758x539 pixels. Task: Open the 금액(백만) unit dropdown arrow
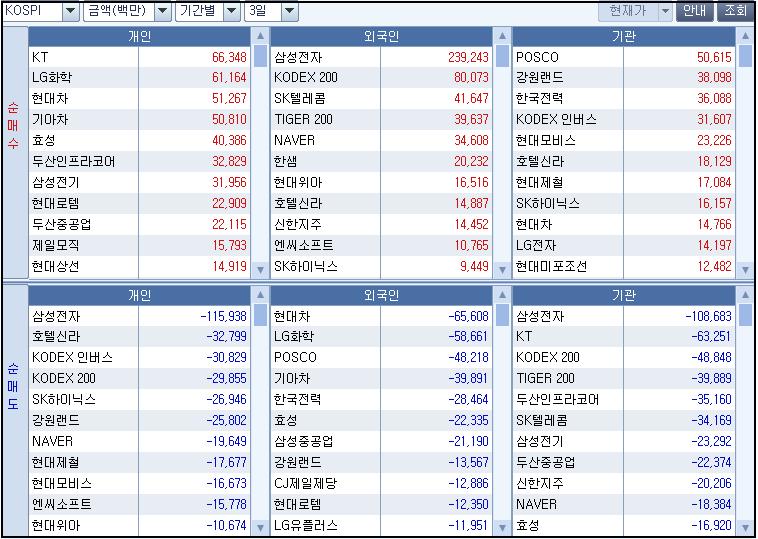click(163, 12)
